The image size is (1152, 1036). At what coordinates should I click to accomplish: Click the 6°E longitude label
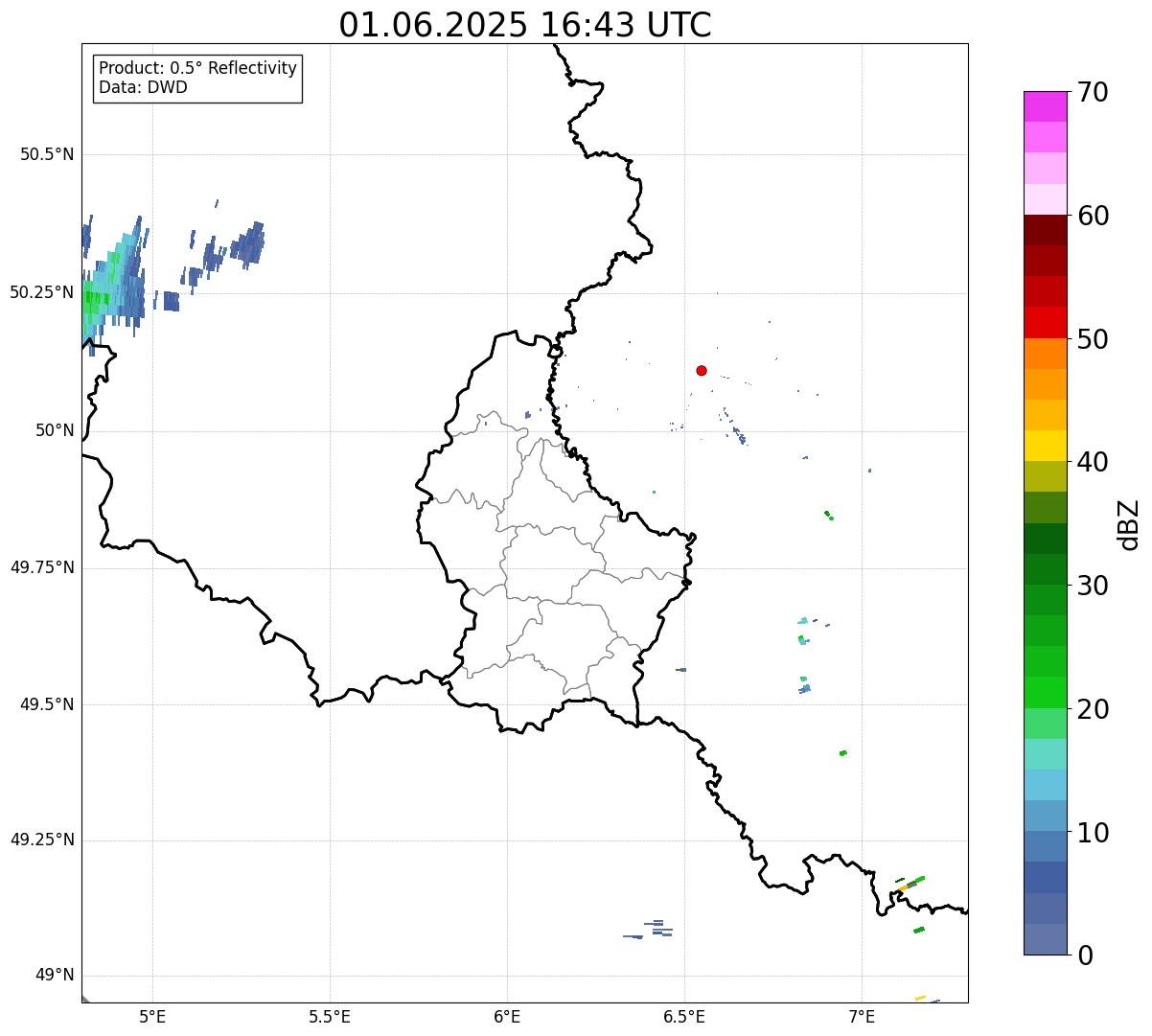point(507,1016)
